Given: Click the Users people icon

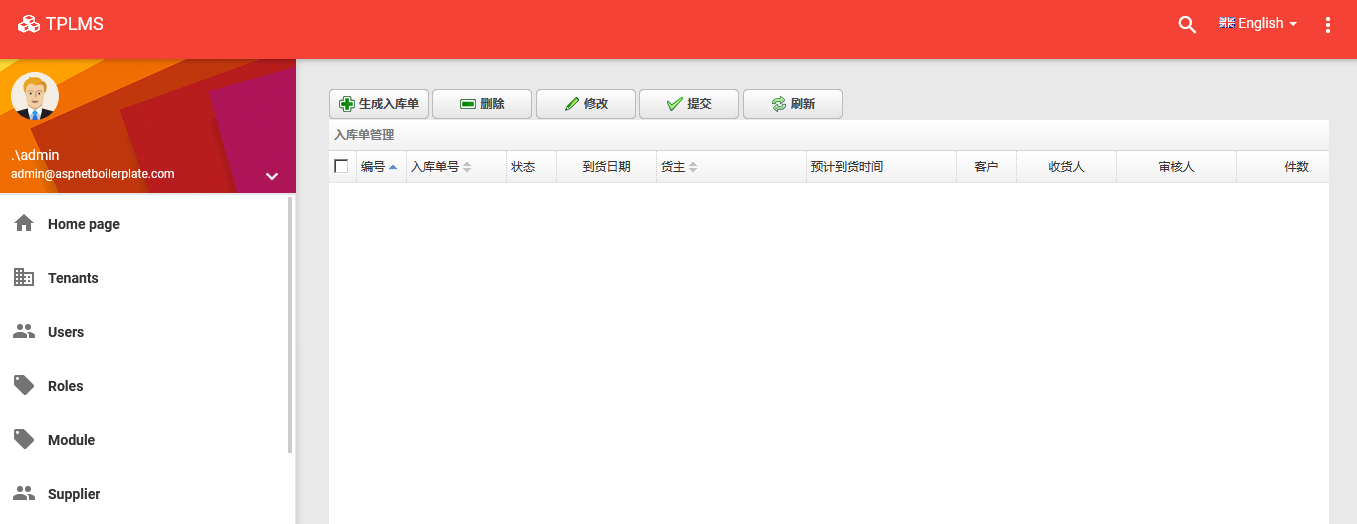Looking at the screenshot, I should coord(24,331).
